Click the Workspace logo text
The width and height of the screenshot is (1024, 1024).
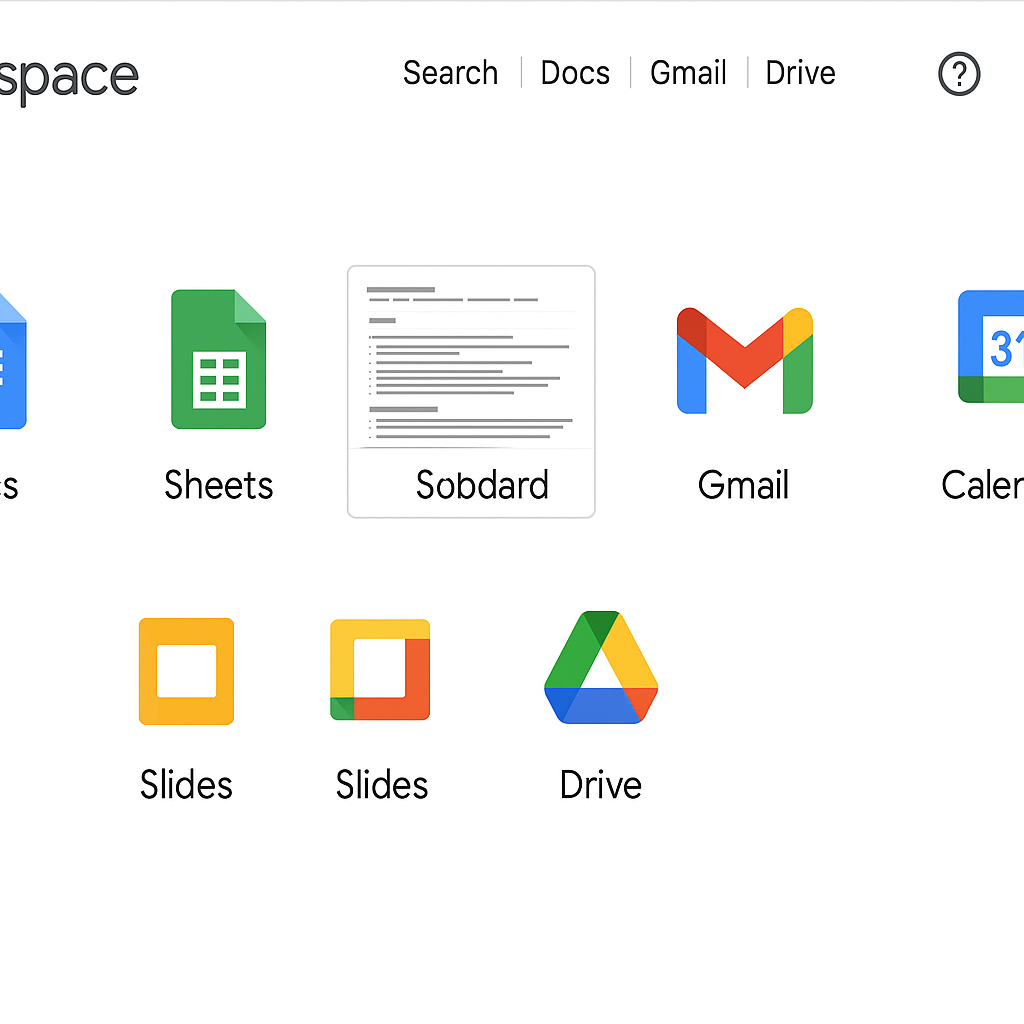click(x=68, y=76)
